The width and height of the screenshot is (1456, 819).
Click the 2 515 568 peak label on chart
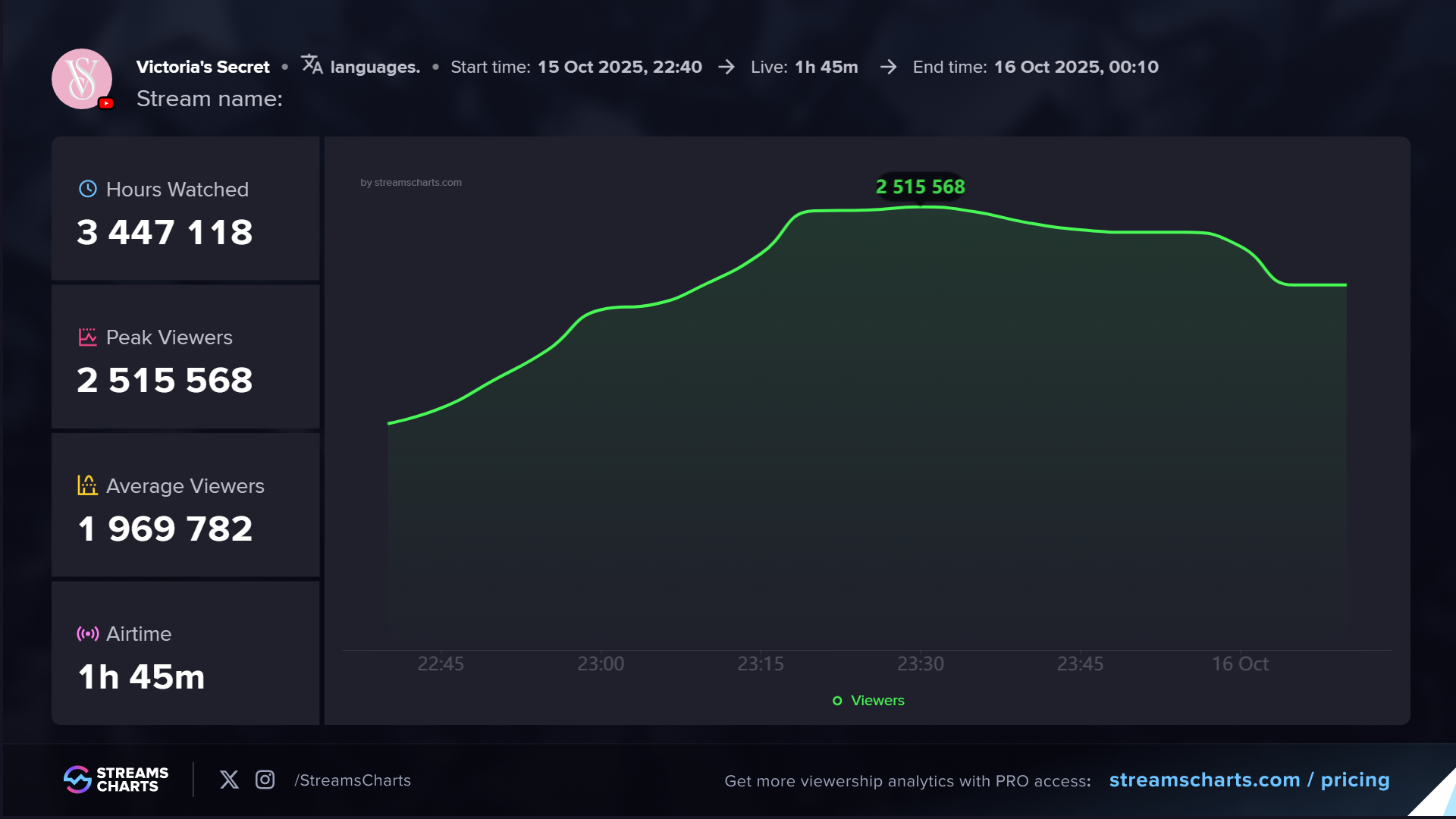[920, 187]
